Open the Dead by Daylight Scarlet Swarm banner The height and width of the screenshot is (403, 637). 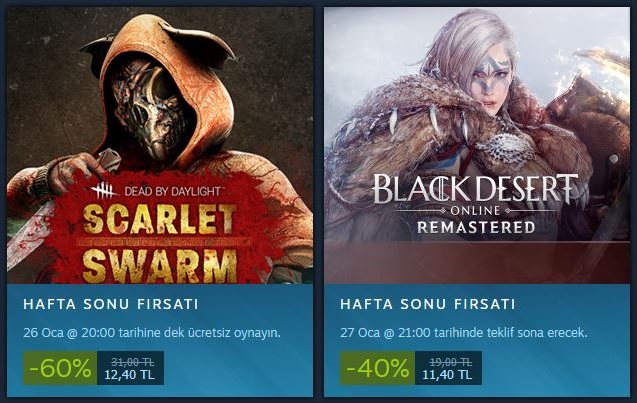coord(160,145)
